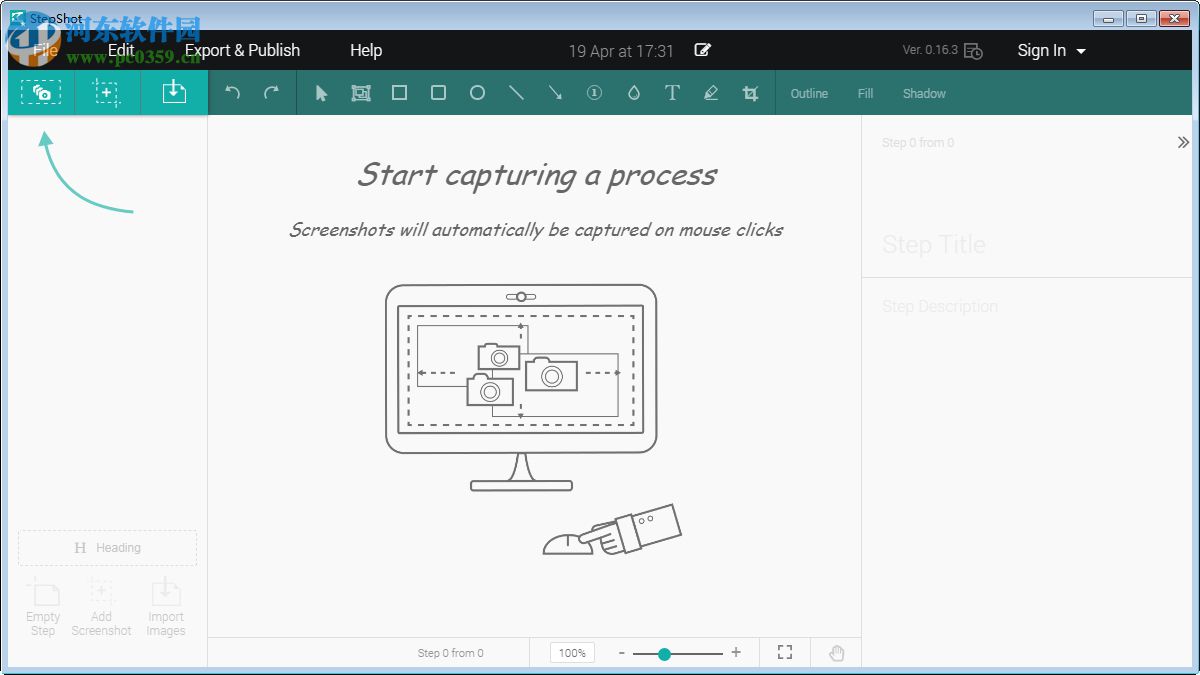
Task: Open the Shadow options
Action: tap(924, 93)
